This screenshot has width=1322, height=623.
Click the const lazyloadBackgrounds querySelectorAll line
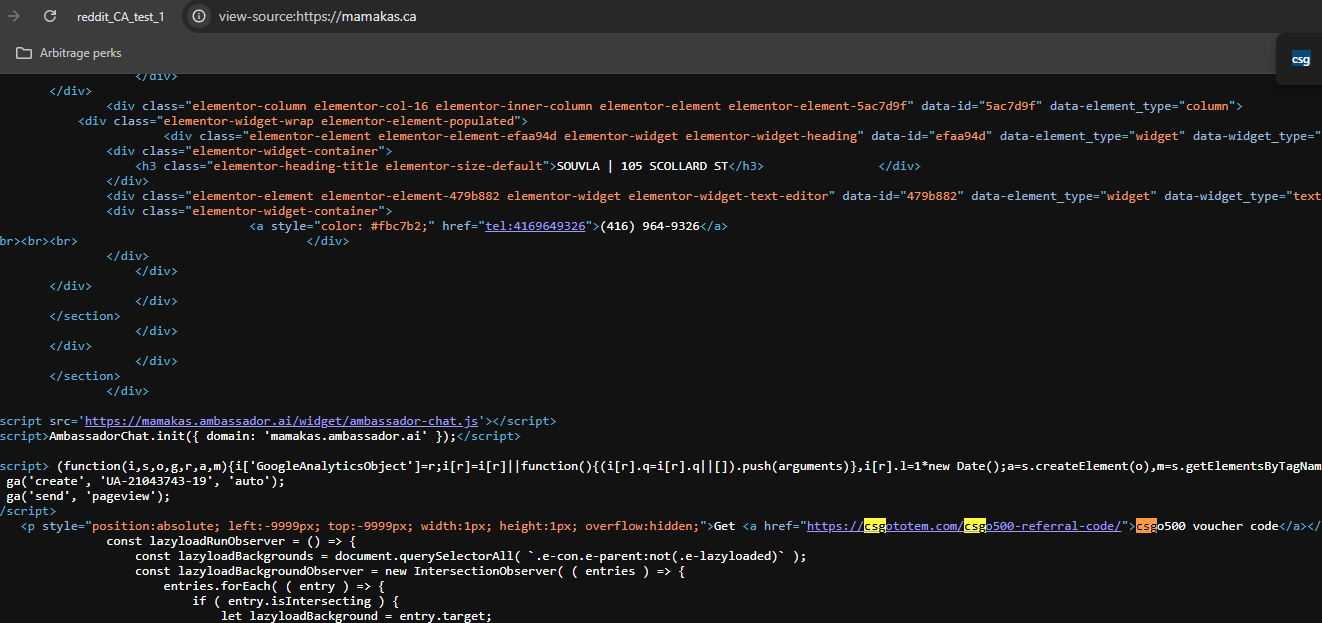tap(470, 556)
